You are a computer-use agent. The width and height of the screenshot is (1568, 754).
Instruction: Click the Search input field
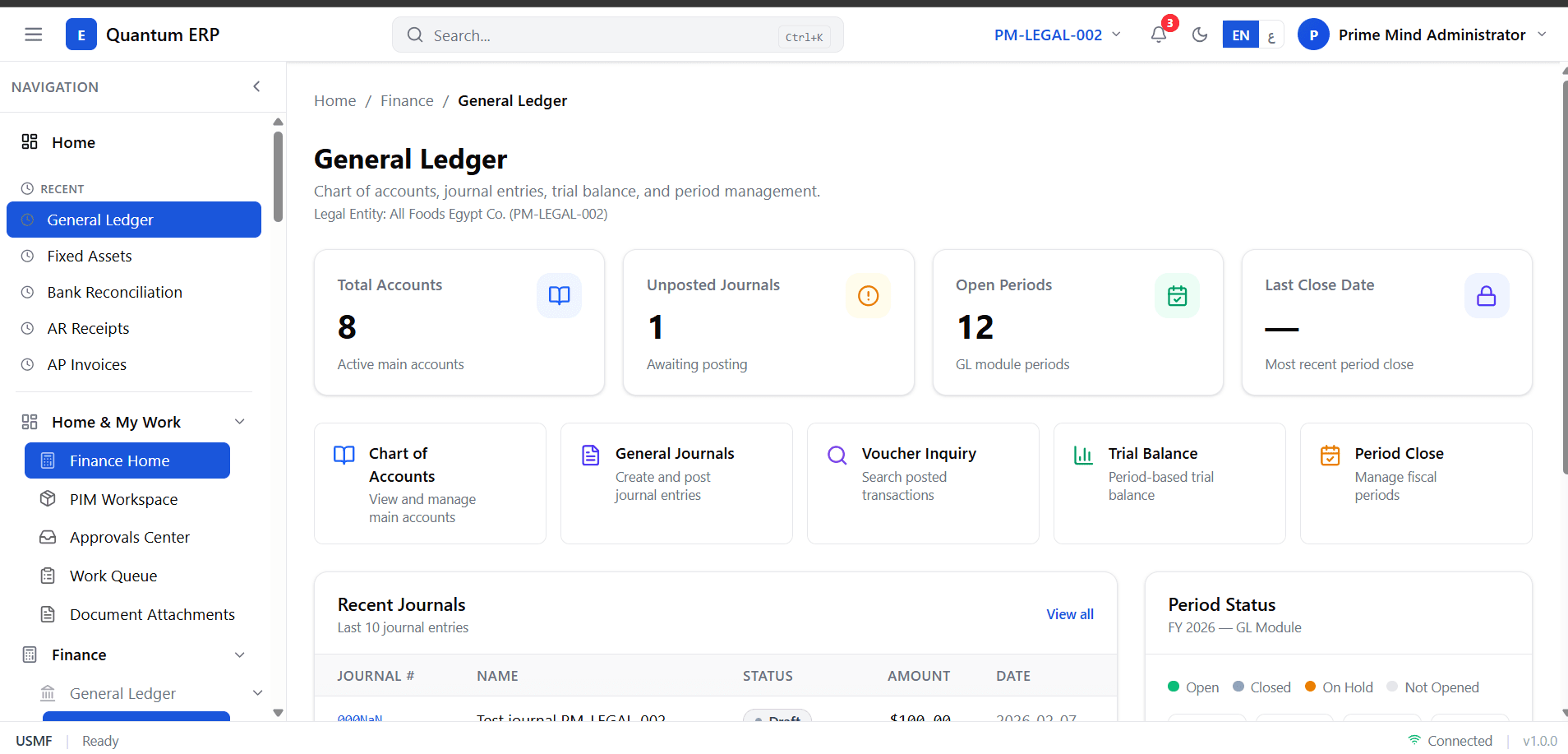[604, 35]
